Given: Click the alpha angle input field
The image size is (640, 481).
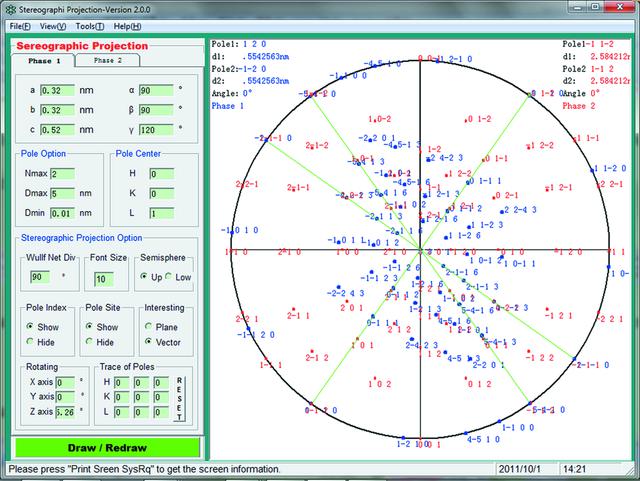Looking at the screenshot, I should coord(156,90).
